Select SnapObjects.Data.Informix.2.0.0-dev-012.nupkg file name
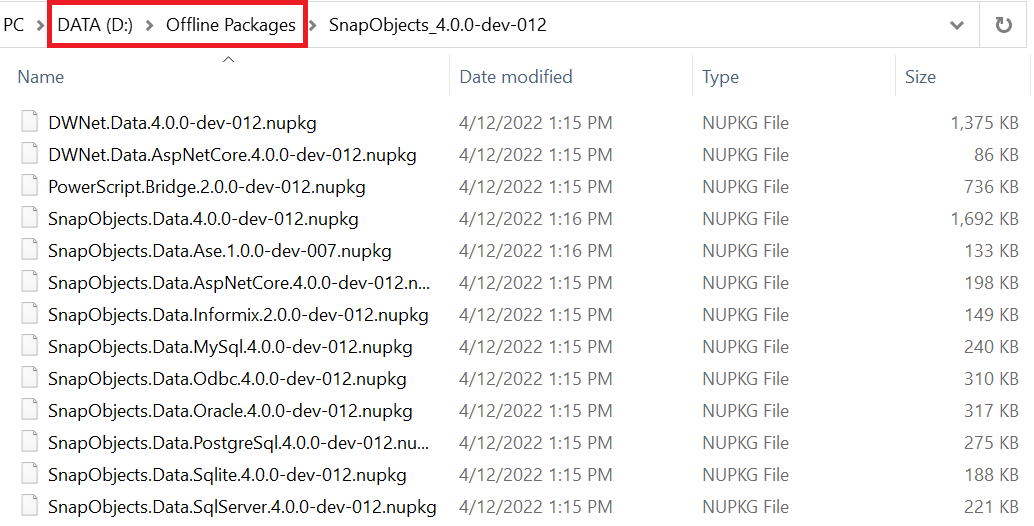 (x=238, y=315)
